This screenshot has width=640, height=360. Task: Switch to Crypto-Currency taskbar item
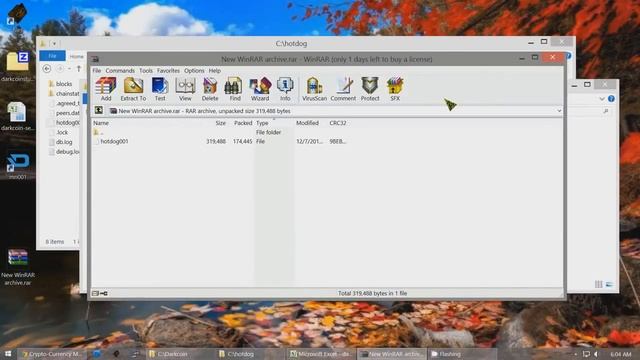(x=52, y=354)
